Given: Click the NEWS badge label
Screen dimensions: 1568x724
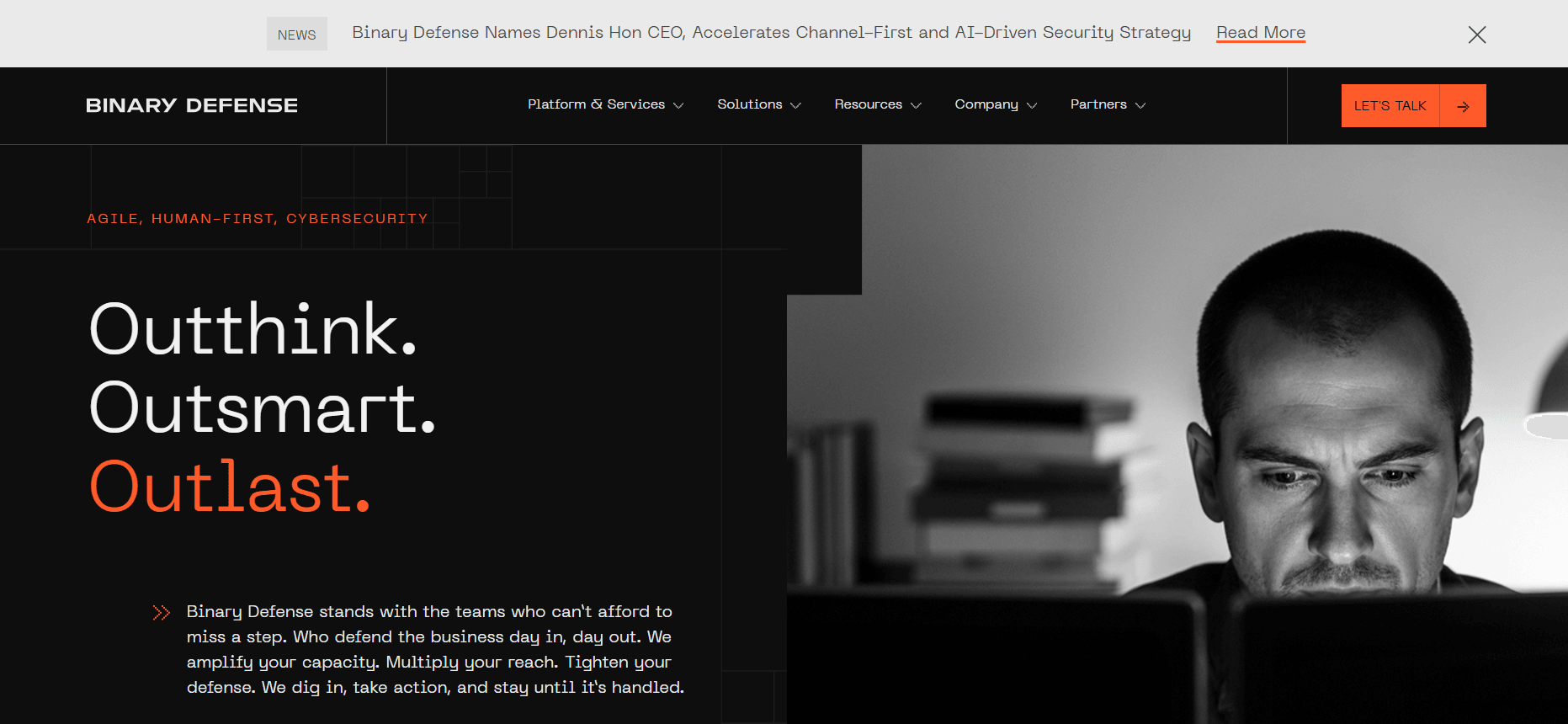Looking at the screenshot, I should pyautogui.click(x=297, y=35).
